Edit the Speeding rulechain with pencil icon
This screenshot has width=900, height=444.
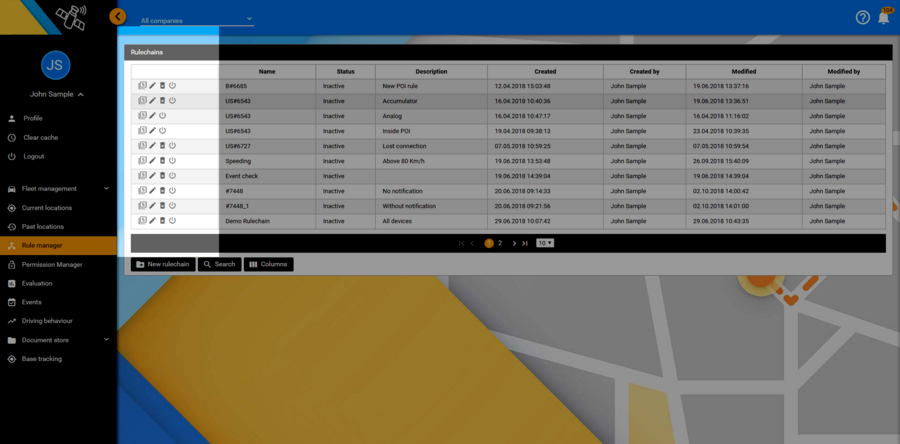pos(152,160)
